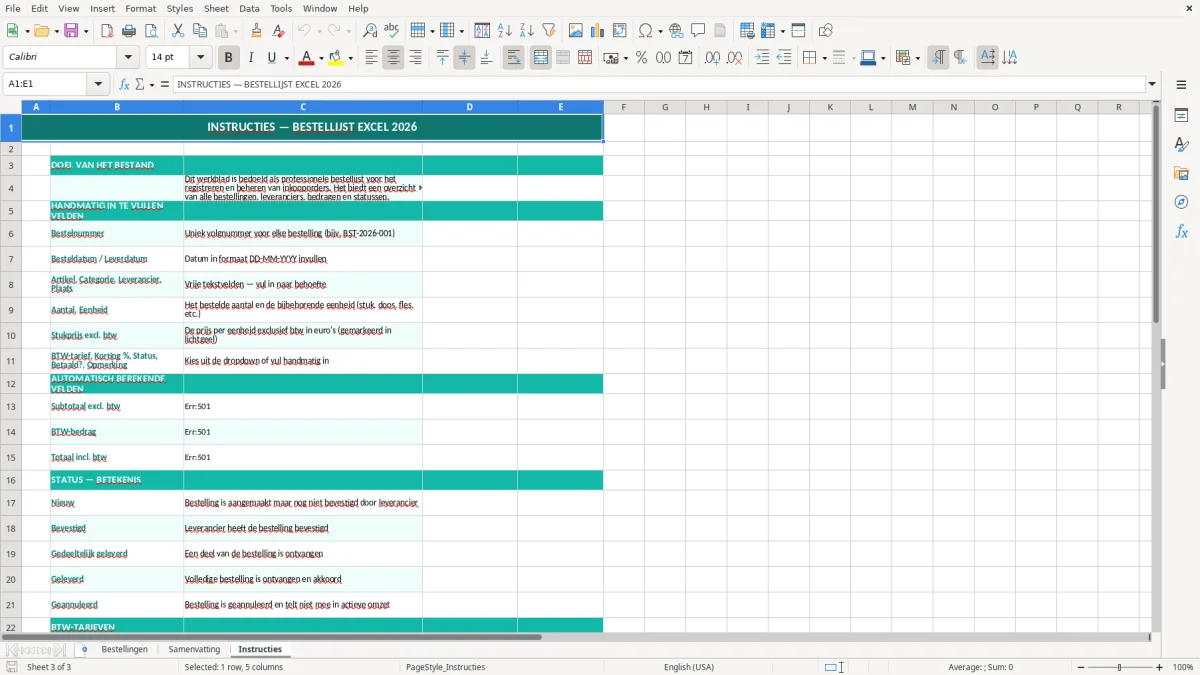The image size is (1200, 675).
Task: Click the Spelling check abc icon
Action: point(392,31)
